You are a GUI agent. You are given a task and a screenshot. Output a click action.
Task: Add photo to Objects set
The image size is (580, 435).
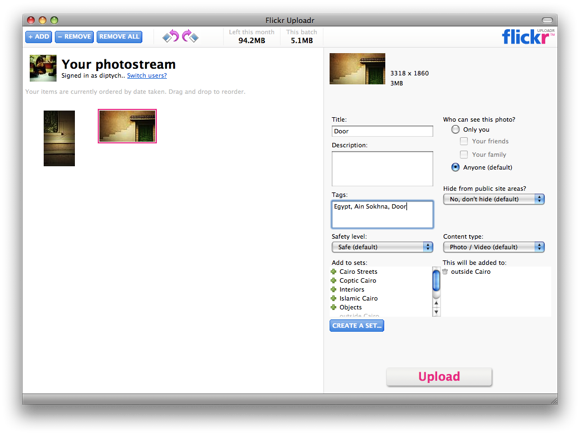coord(334,307)
